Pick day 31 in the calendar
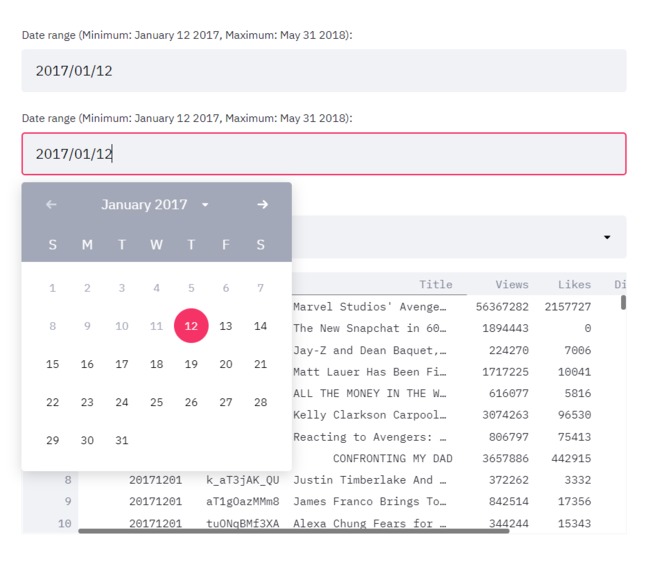 (x=122, y=440)
